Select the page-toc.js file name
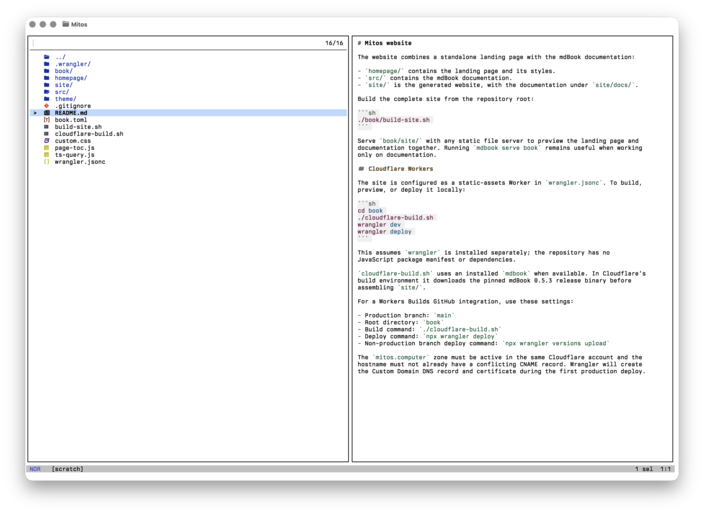This screenshot has width=704, height=514. 75,148
